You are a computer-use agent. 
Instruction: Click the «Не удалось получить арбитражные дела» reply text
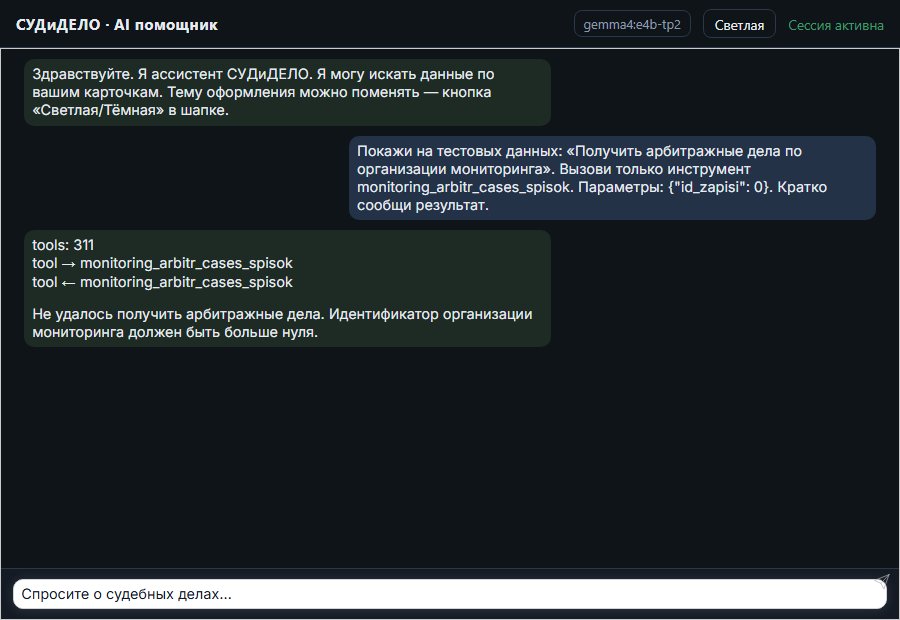pyautogui.click(x=282, y=323)
